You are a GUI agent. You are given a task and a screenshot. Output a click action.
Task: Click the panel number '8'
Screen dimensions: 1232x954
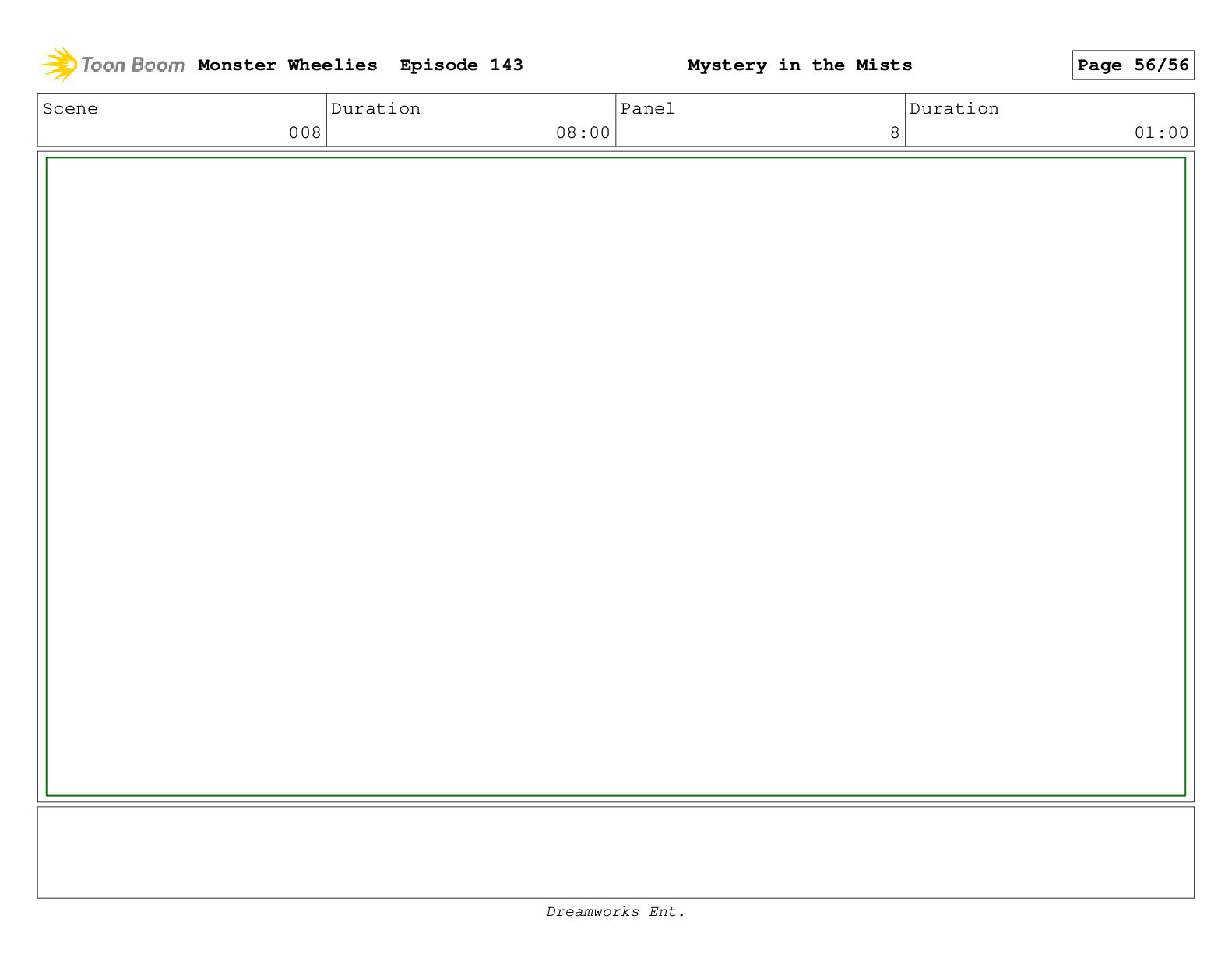click(895, 133)
